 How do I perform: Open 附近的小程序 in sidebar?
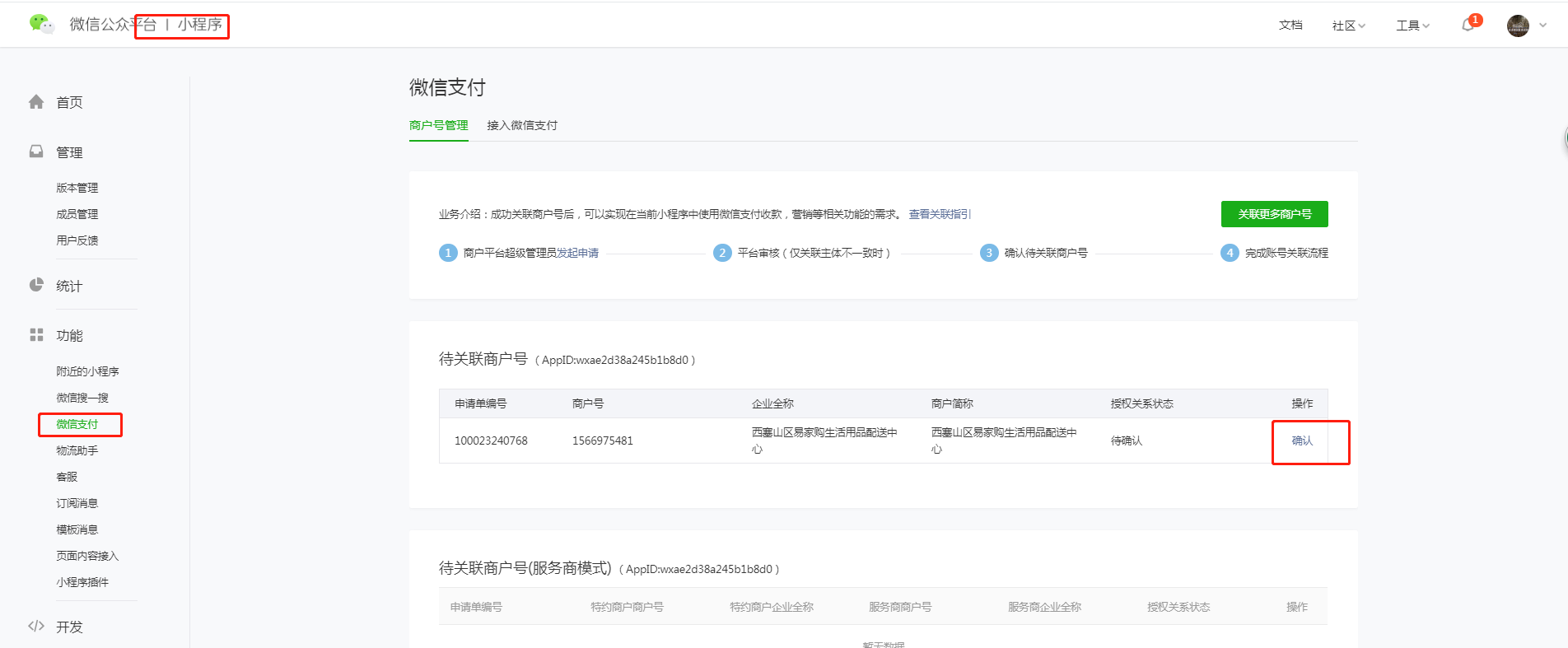[x=88, y=371]
